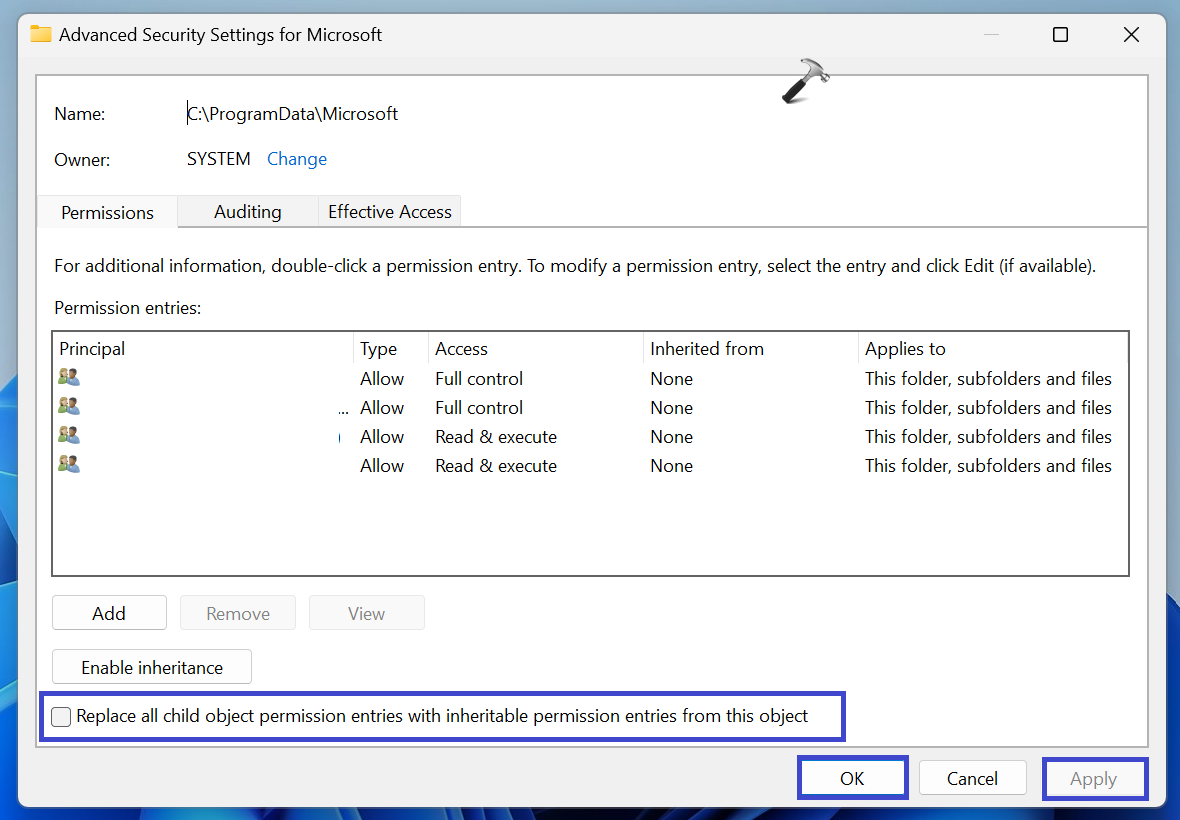1180x820 pixels.
Task: Select the Permissions tab
Action: (x=107, y=213)
